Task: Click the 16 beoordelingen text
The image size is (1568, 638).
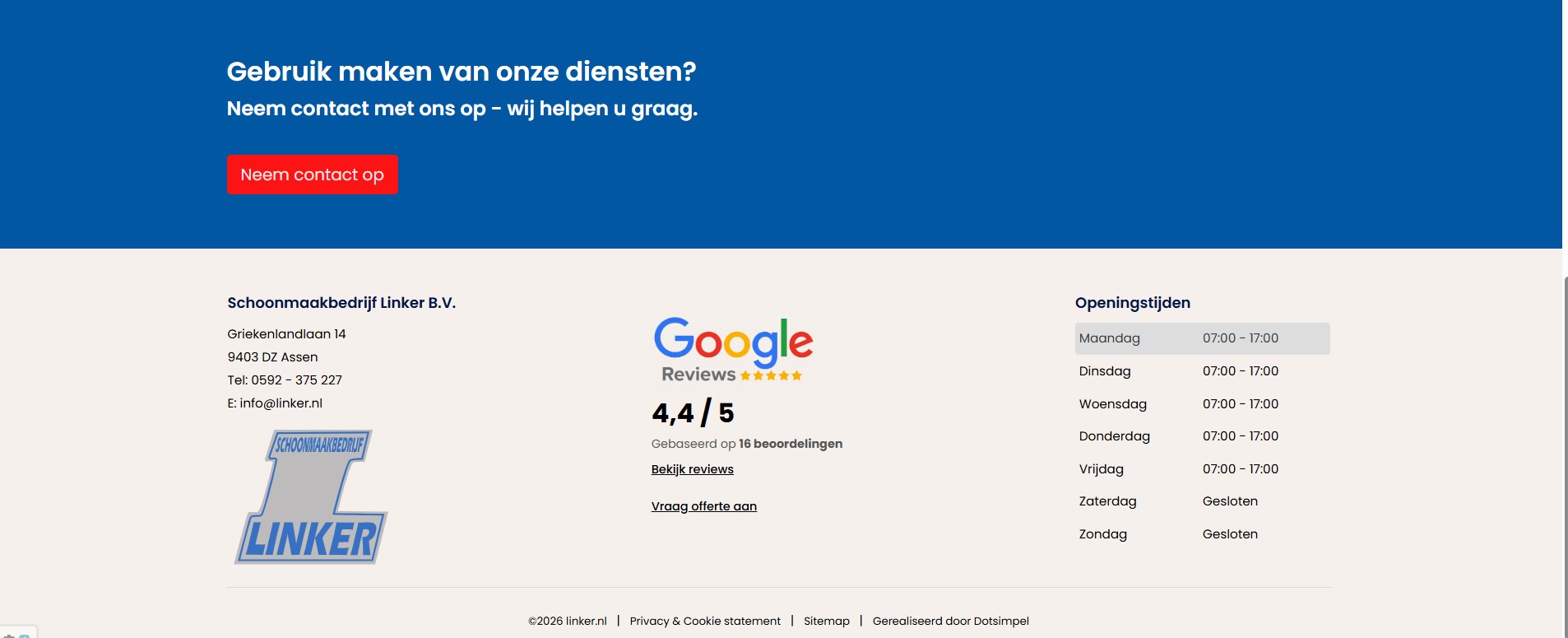Action: pyautogui.click(x=790, y=444)
